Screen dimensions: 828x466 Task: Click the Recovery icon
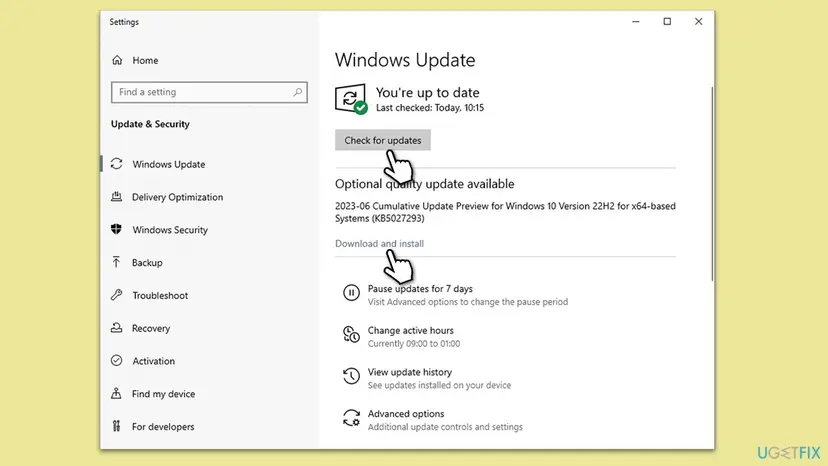click(117, 328)
